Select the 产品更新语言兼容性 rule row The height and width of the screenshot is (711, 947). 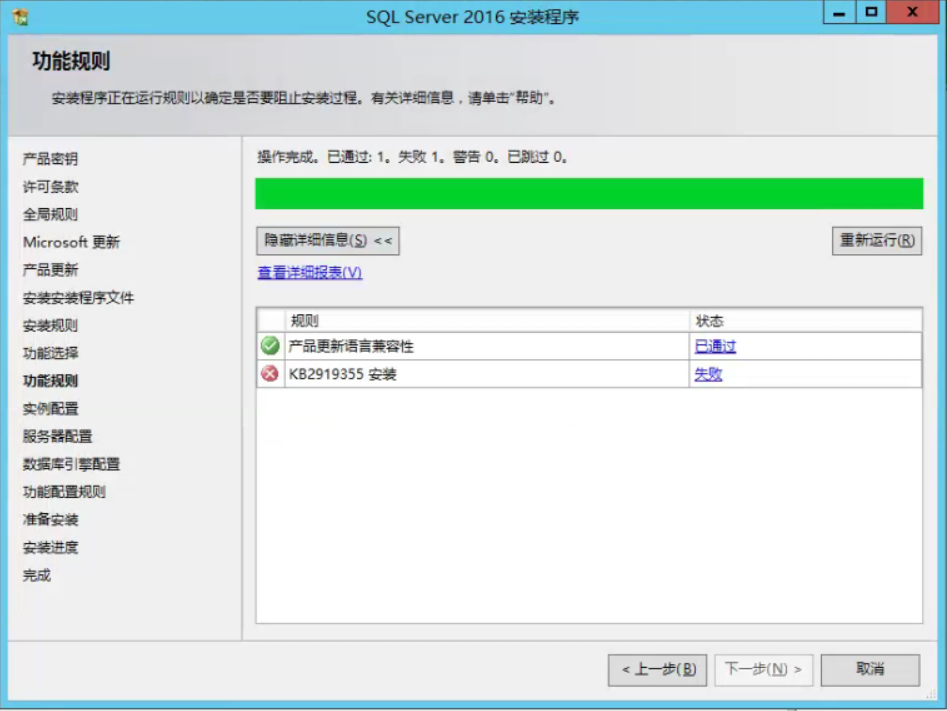click(x=589, y=346)
